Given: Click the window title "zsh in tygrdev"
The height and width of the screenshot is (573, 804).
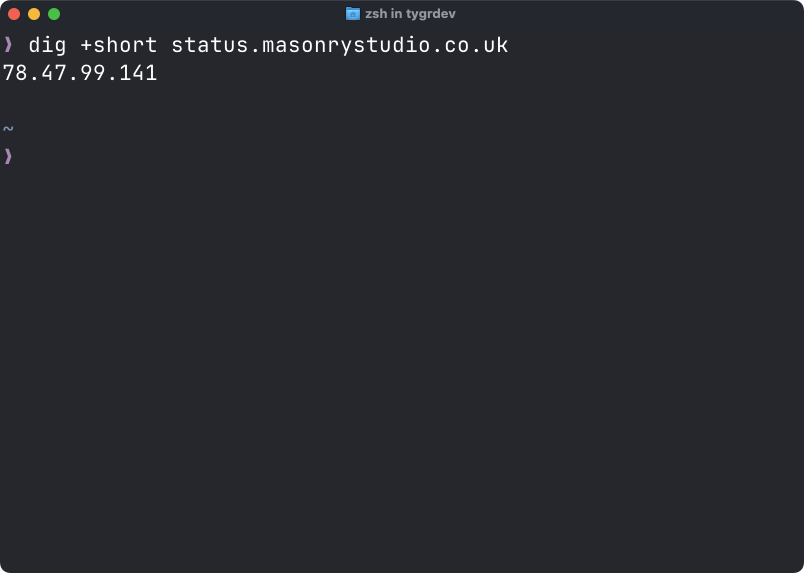Looking at the screenshot, I should 410,14.
